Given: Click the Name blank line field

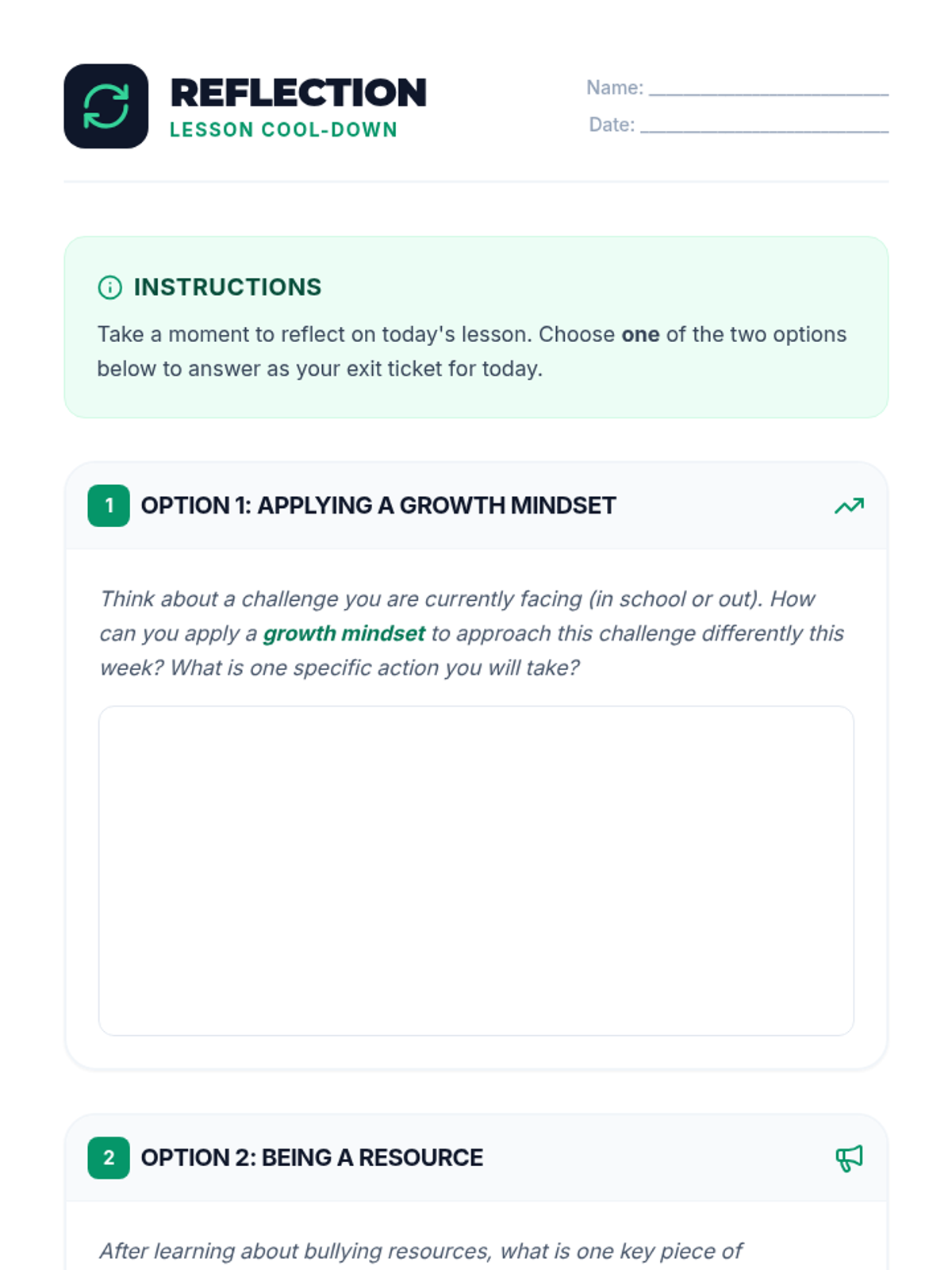Looking at the screenshot, I should pos(769,89).
